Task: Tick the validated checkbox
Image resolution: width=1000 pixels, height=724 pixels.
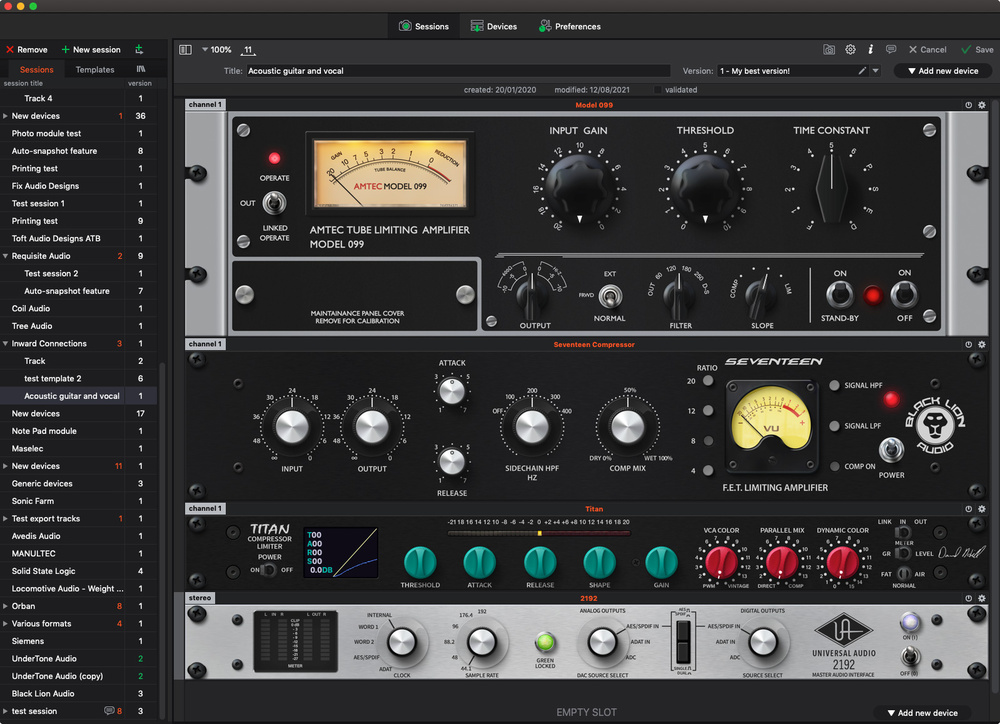Action: 657,90
